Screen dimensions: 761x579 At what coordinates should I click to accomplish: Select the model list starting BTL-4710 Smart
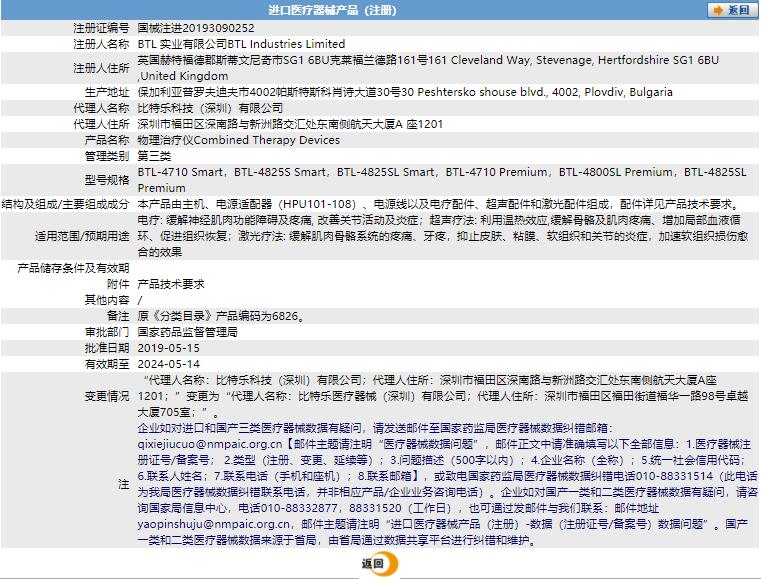coord(442,180)
